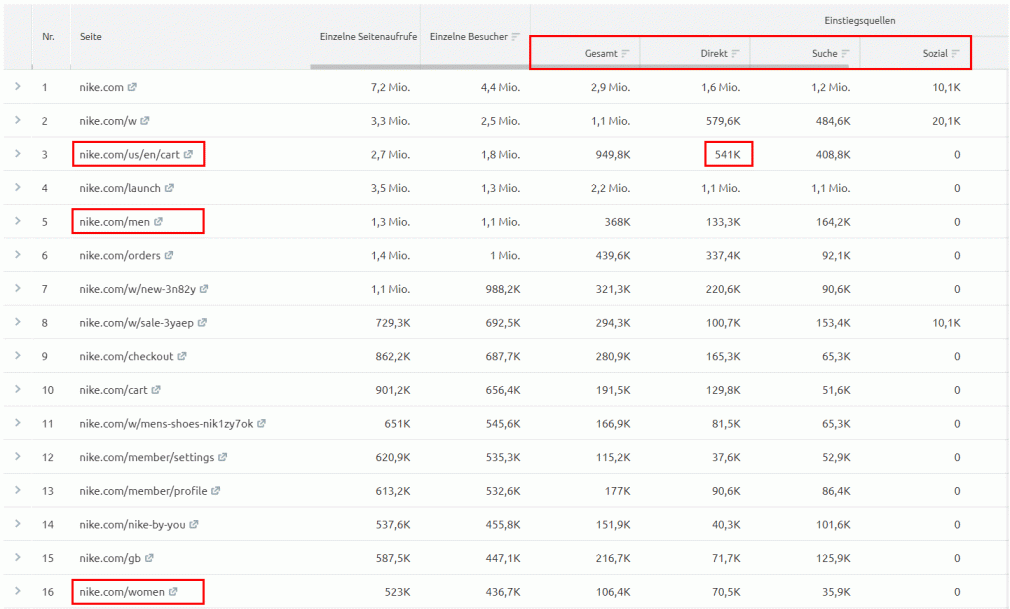Select the 164,2K Suche value
1010x609 pixels.
tap(834, 222)
